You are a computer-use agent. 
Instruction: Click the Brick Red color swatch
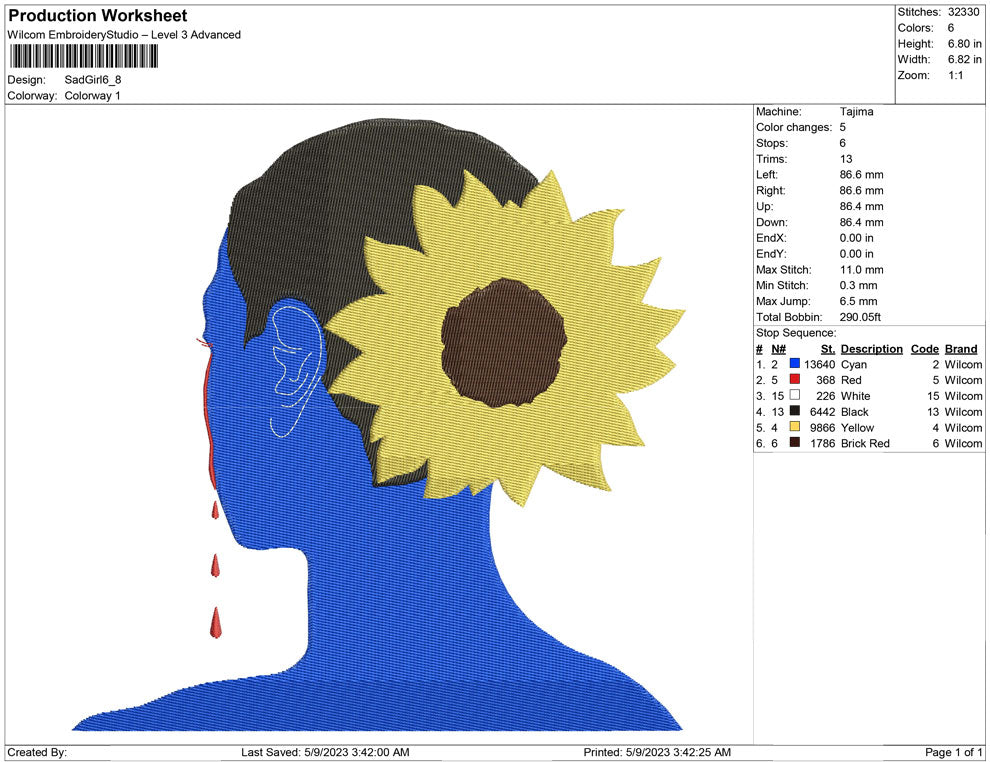(795, 443)
